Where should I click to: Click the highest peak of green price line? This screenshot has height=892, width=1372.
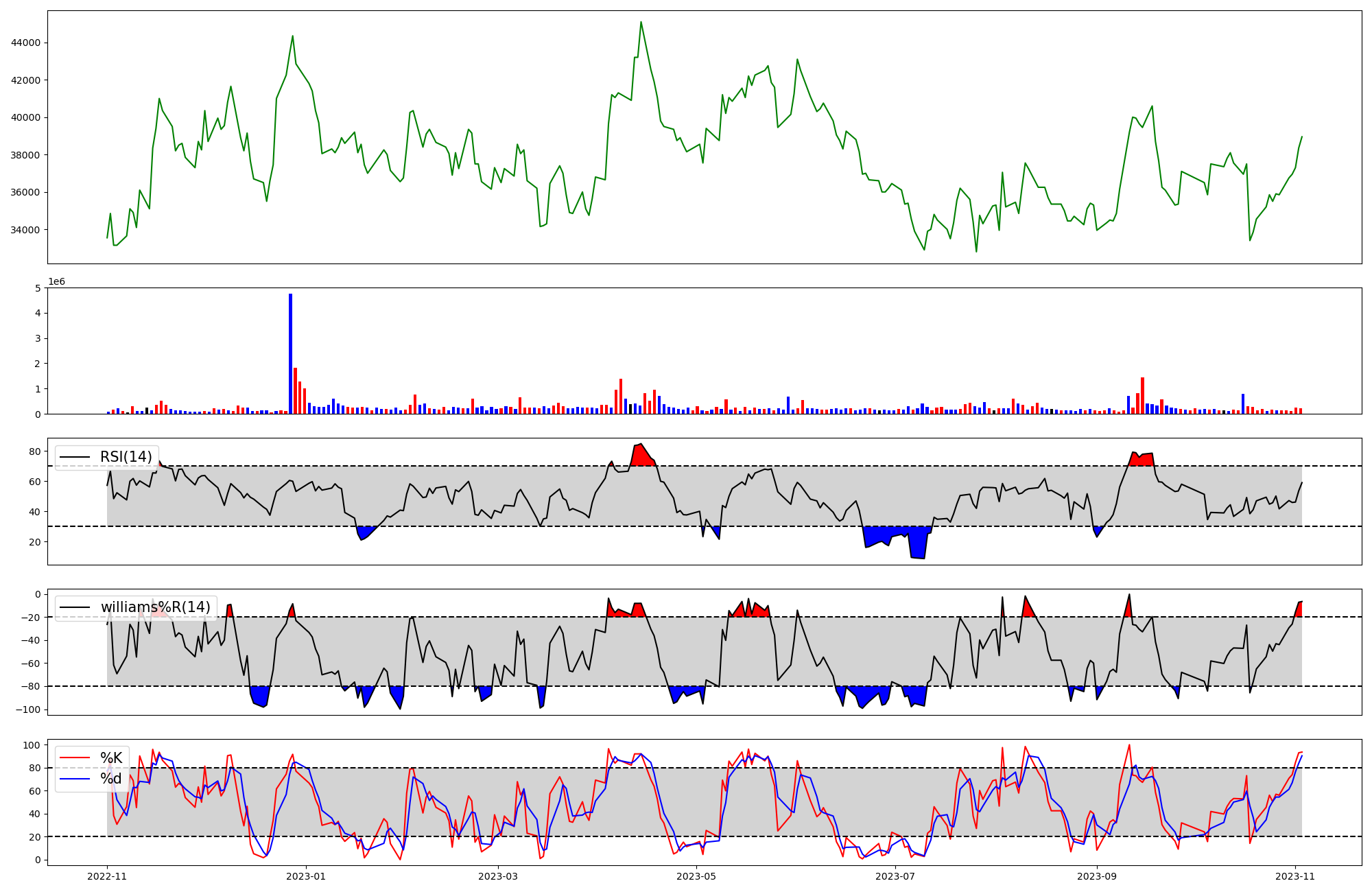(x=641, y=23)
